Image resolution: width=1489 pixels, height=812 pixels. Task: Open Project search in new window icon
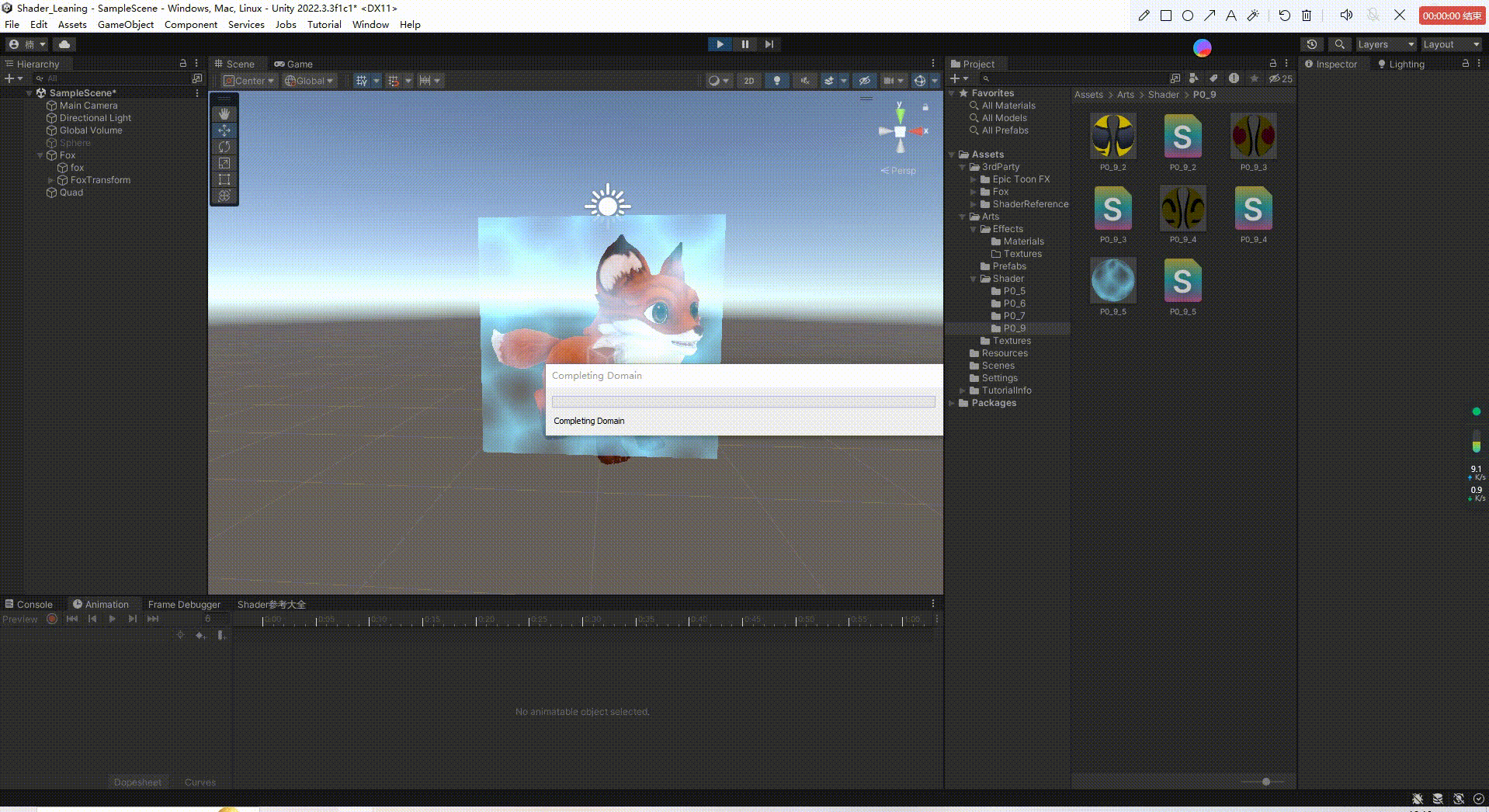pos(1175,78)
